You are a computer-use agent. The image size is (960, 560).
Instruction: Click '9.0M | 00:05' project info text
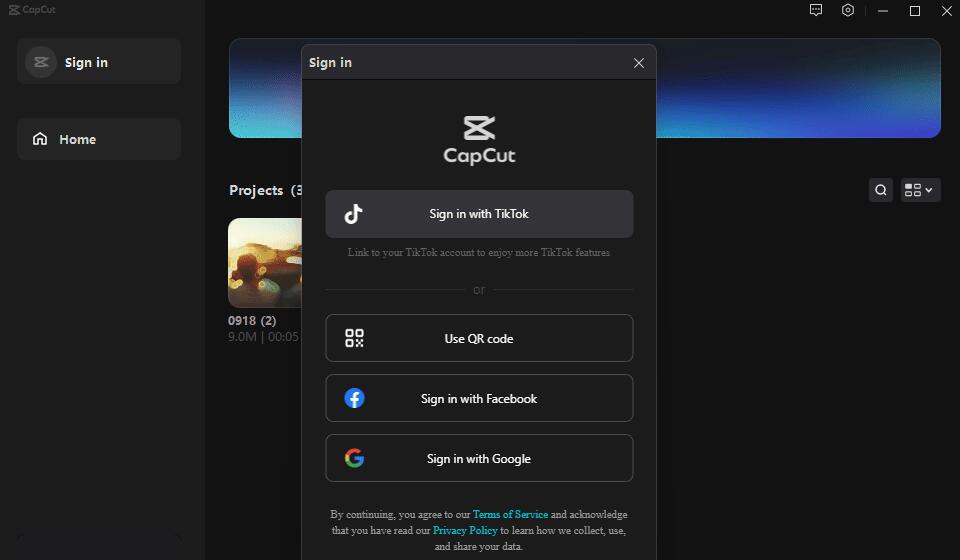[x=264, y=337]
